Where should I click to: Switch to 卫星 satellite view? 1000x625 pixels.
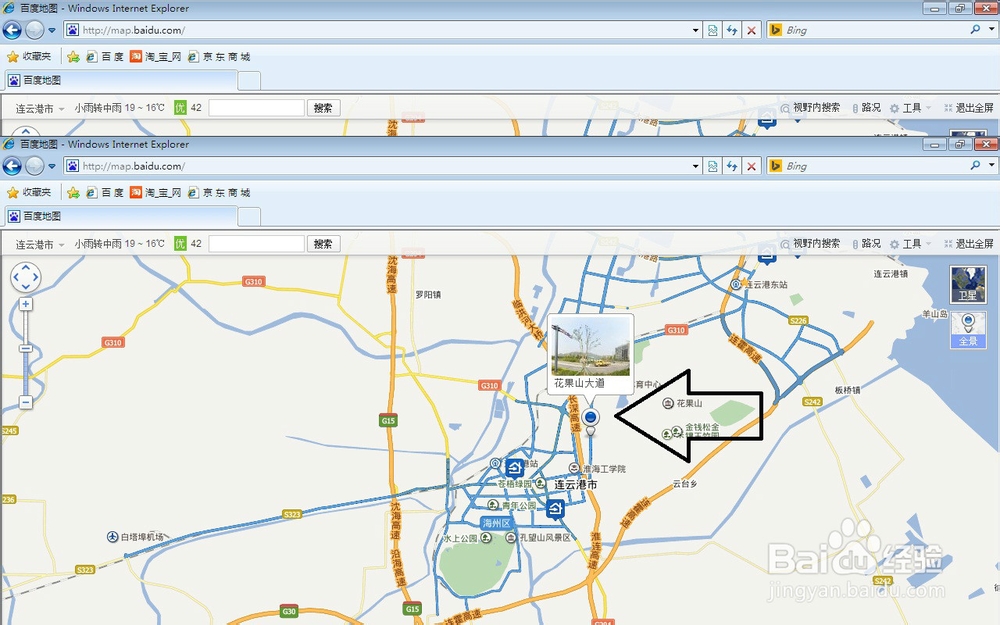968,284
